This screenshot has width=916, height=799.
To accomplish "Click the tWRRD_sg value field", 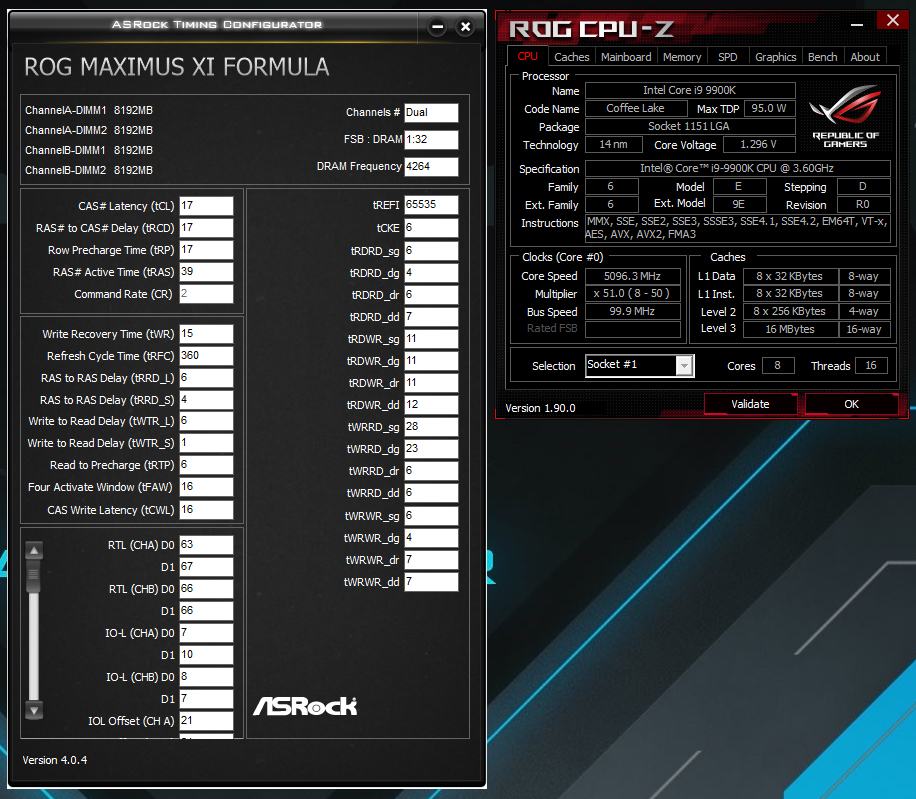I will click(x=431, y=427).
